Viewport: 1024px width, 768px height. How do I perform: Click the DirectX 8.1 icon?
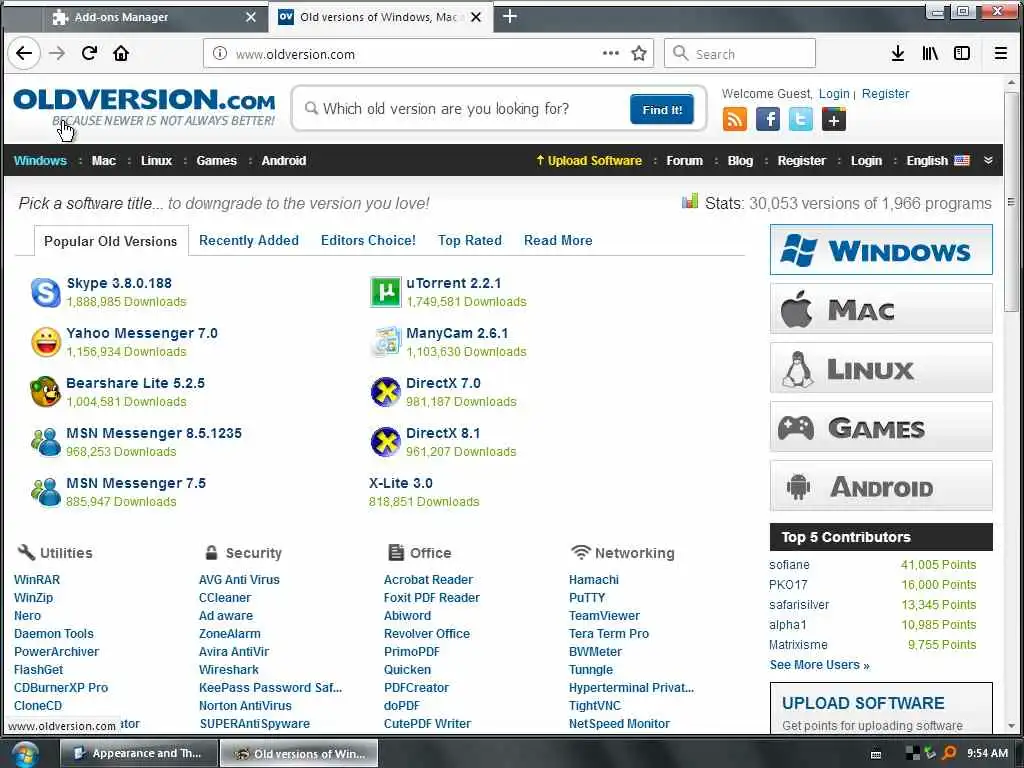[385, 442]
